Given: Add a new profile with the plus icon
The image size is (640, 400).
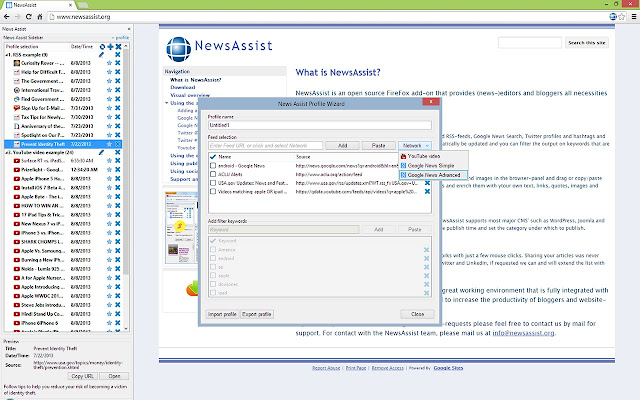Looking at the screenshot, I should (110, 47).
